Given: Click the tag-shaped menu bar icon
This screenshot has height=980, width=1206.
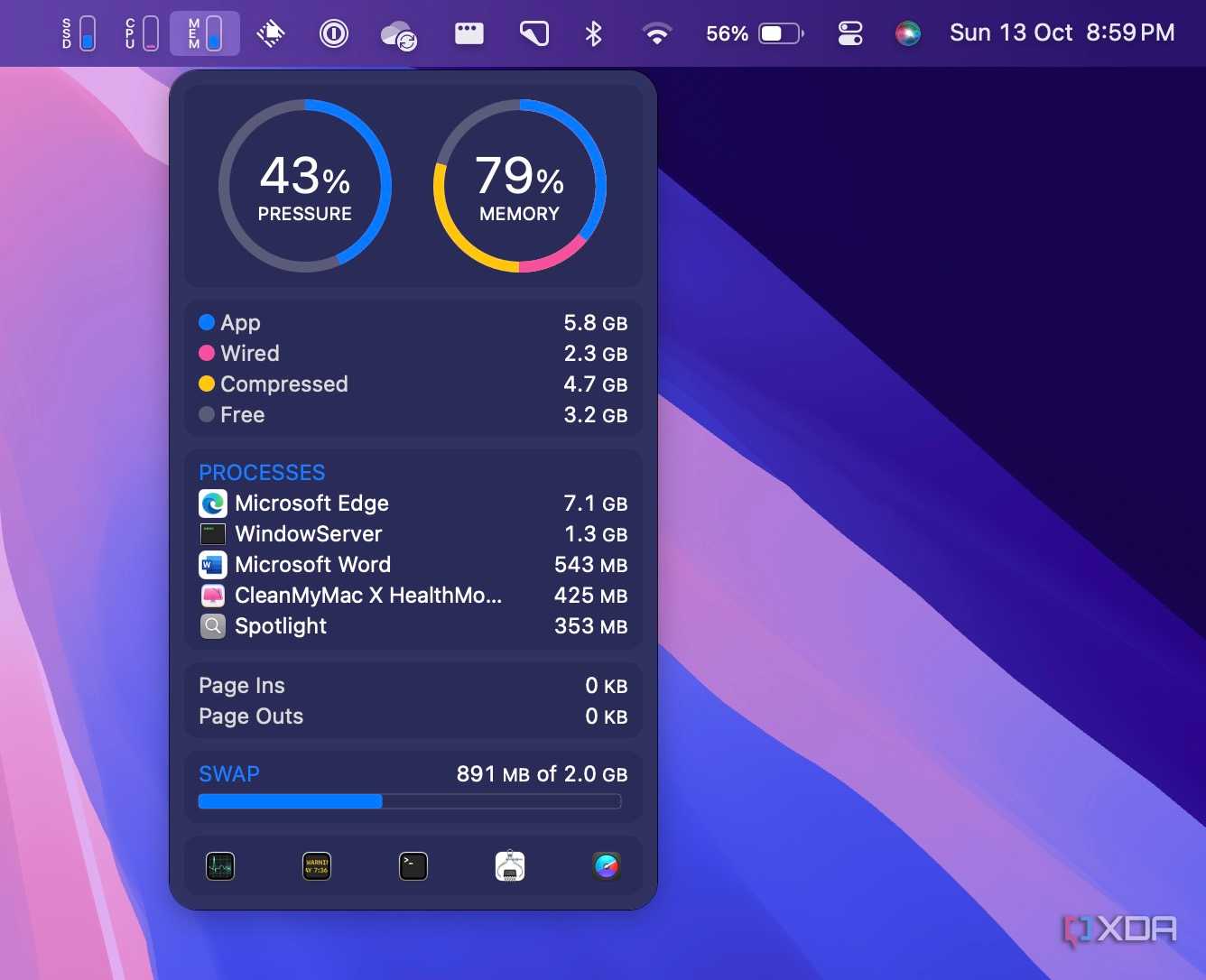Looking at the screenshot, I should click(x=534, y=34).
